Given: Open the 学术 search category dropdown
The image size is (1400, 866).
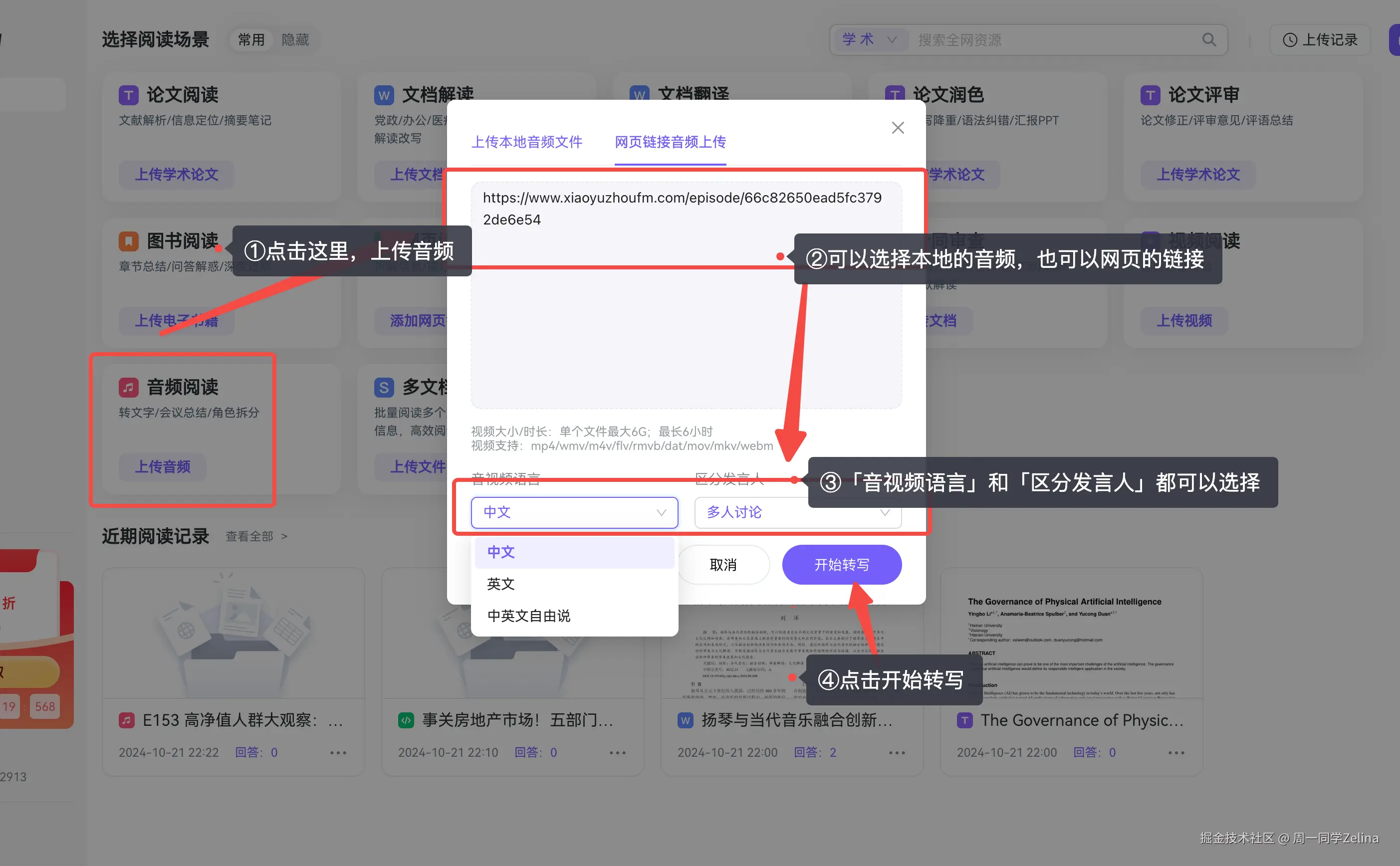Looking at the screenshot, I should click(x=870, y=39).
